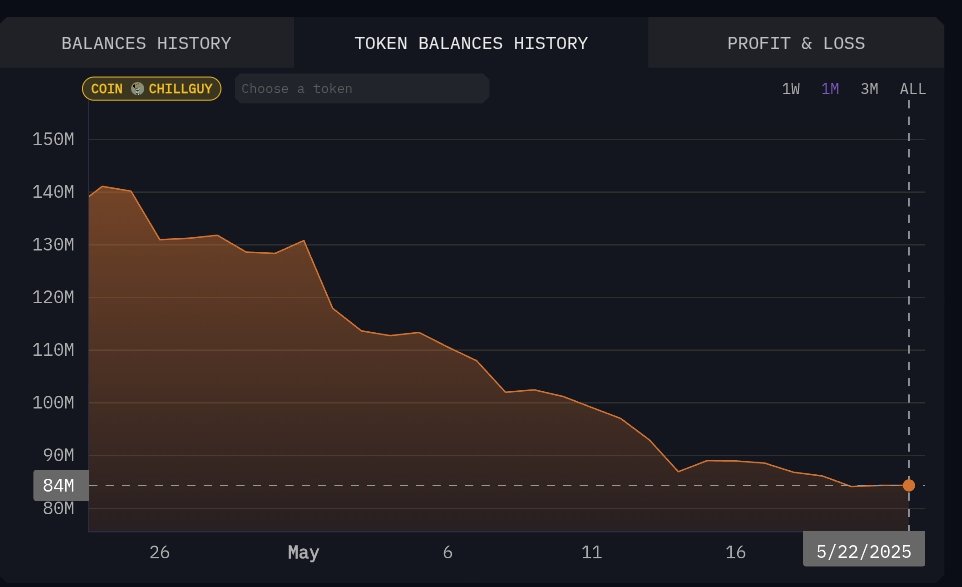
Task: Click the 80M axis label
Action: click(x=58, y=508)
